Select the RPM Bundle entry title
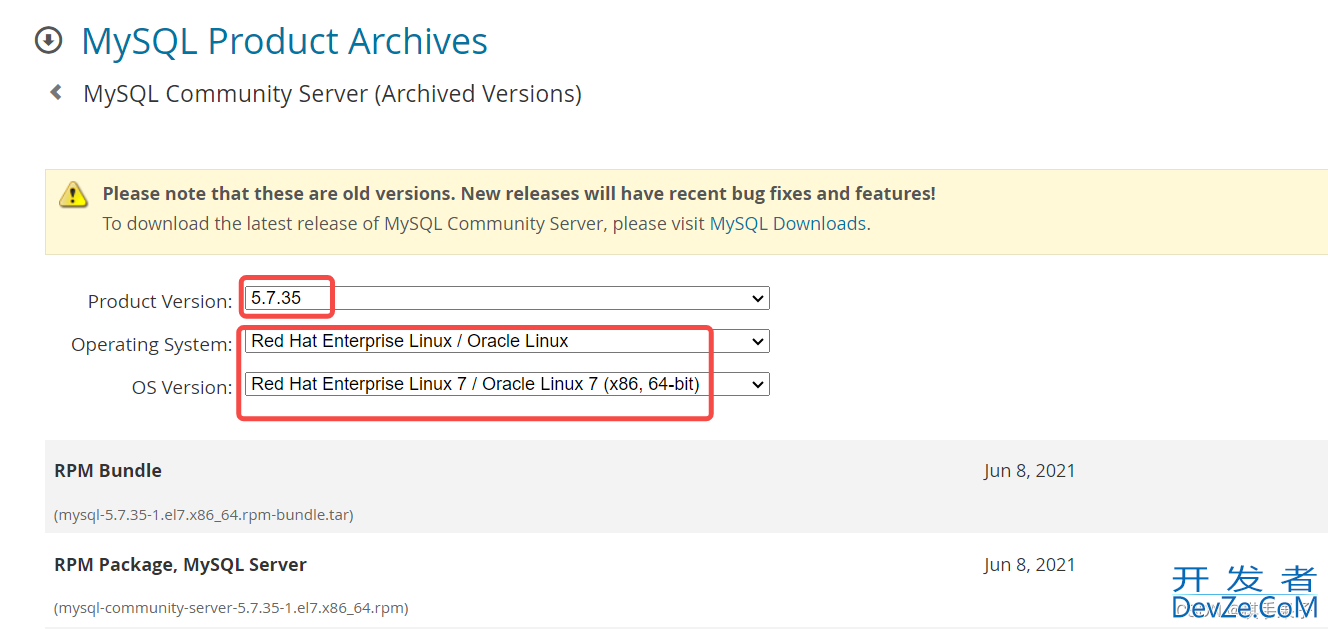Image resolution: width=1328 pixels, height=629 pixels. pos(108,471)
